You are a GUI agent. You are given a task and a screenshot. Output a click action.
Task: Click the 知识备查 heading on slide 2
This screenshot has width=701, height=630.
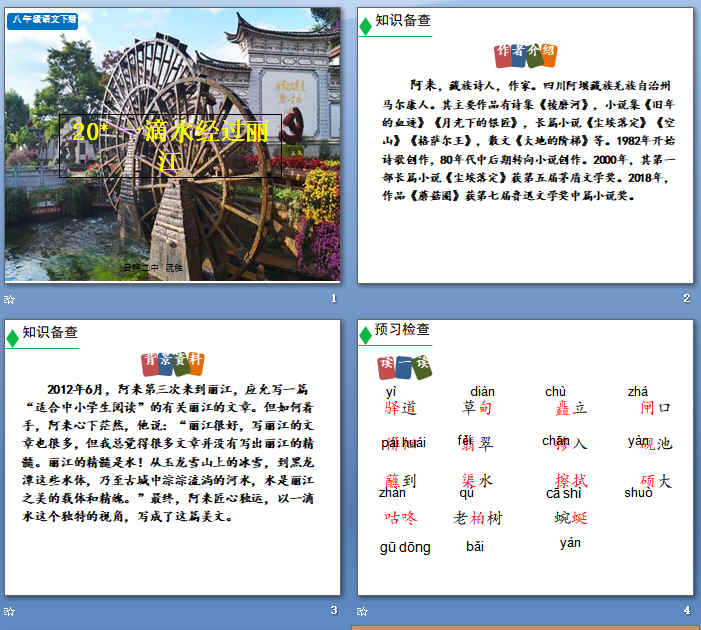403,20
